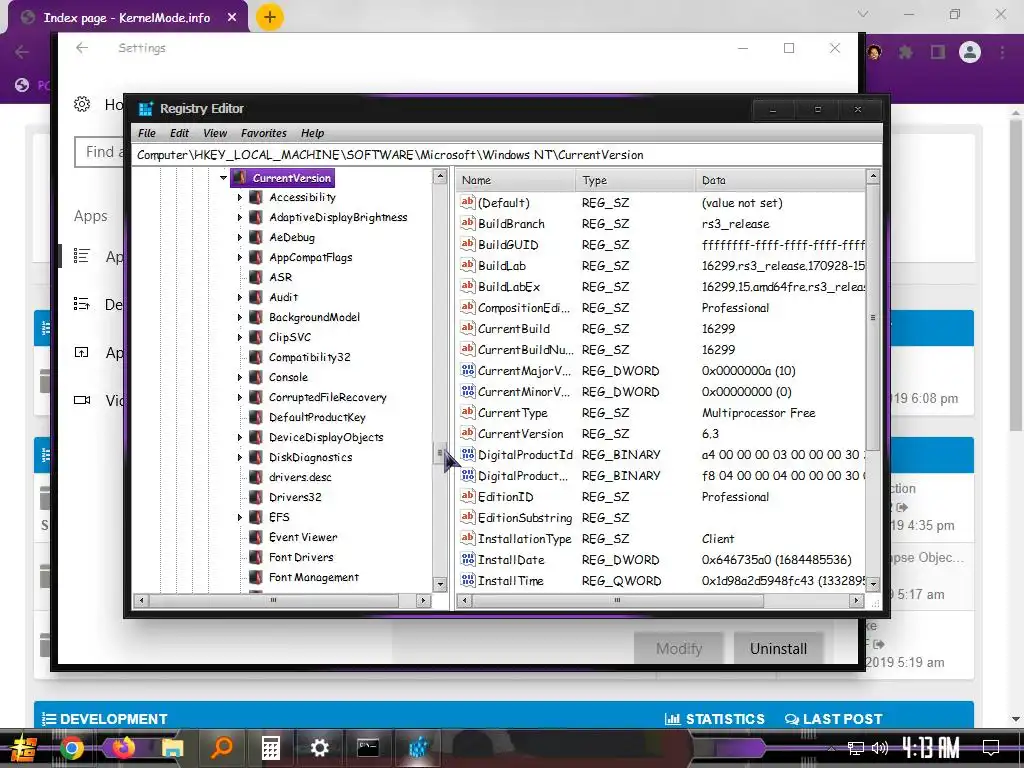Expand the Accessibility key
The width and height of the screenshot is (1024, 768).
pyautogui.click(x=240, y=197)
